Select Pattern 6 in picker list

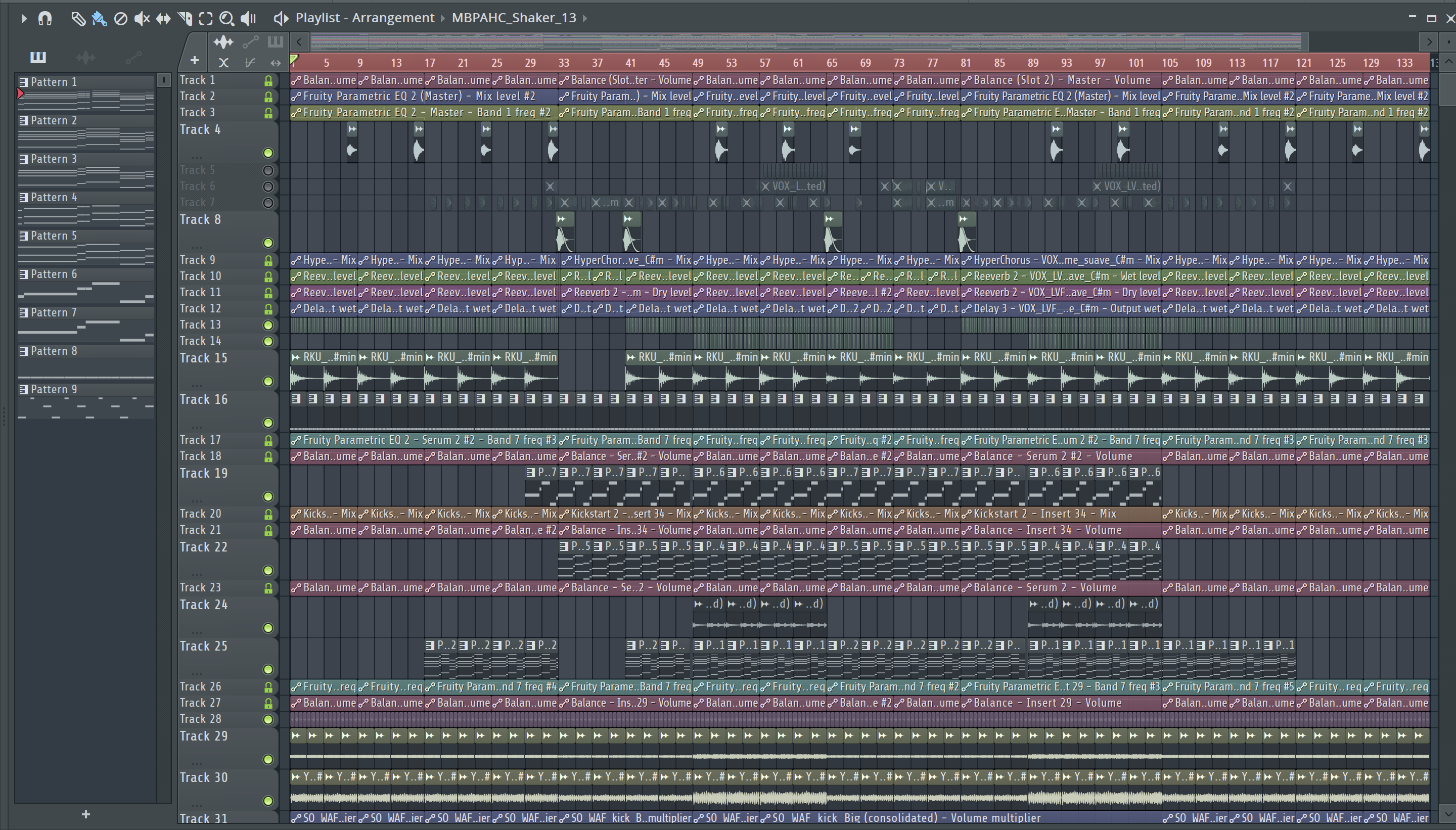coord(54,274)
